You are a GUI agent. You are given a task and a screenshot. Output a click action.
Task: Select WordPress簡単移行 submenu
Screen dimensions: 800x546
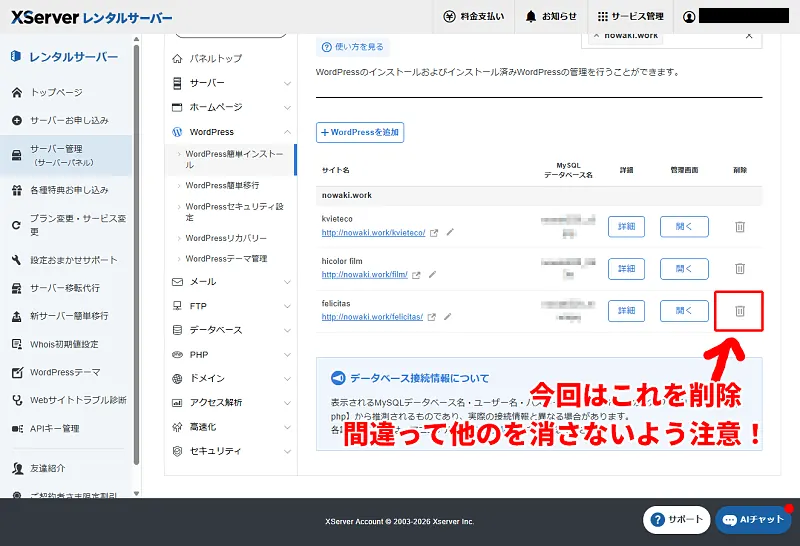click(x=222, y=185)
